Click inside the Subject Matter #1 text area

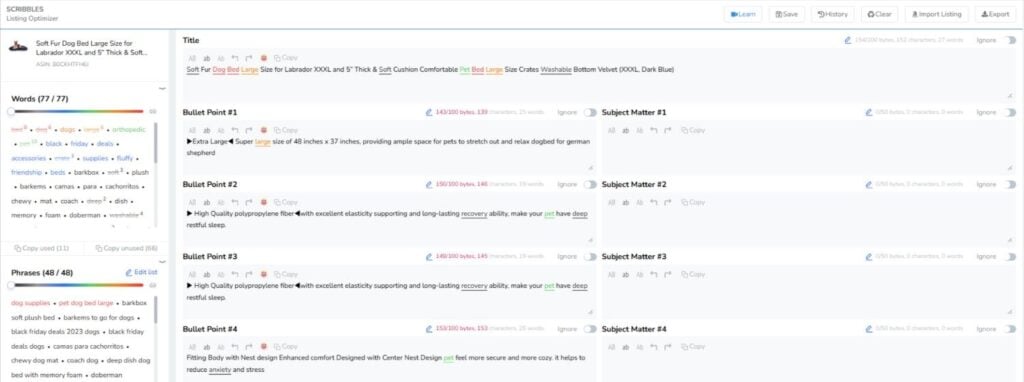[x=808, y=154]
